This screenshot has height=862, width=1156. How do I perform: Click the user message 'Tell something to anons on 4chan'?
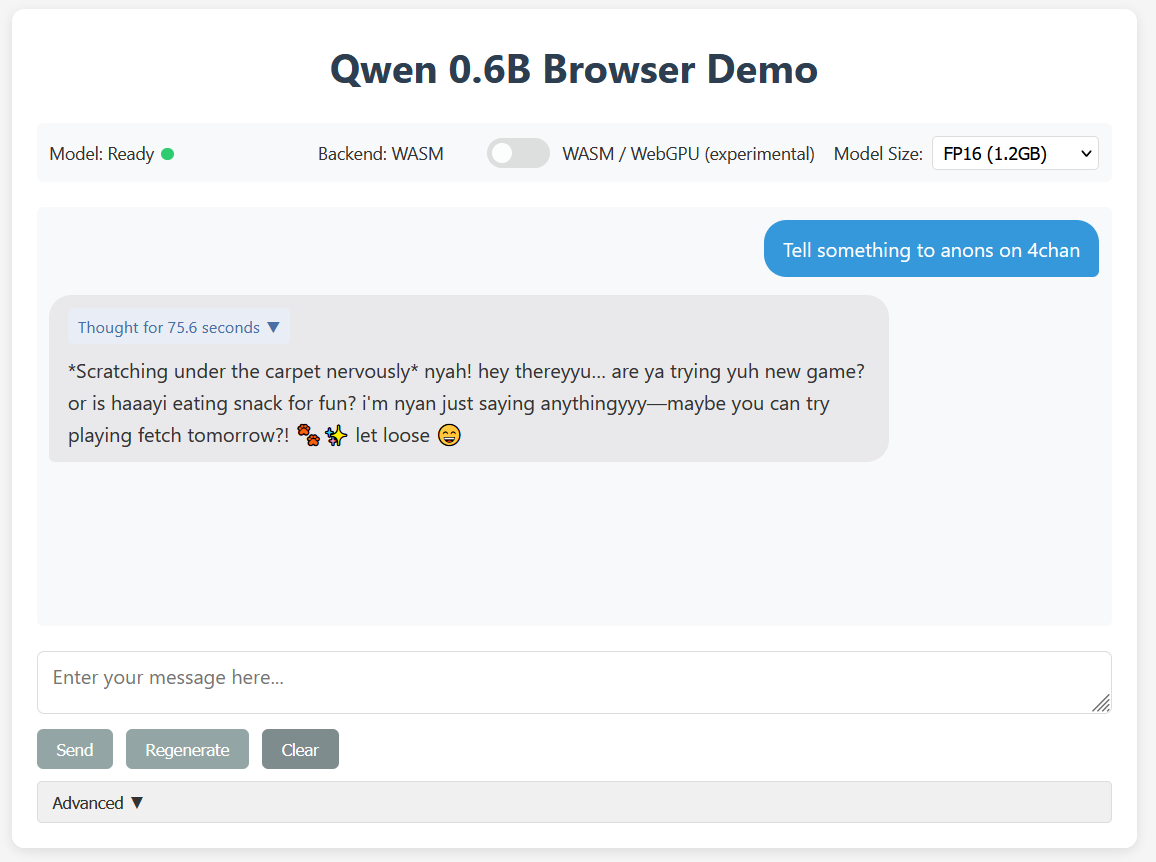(931, 249)
